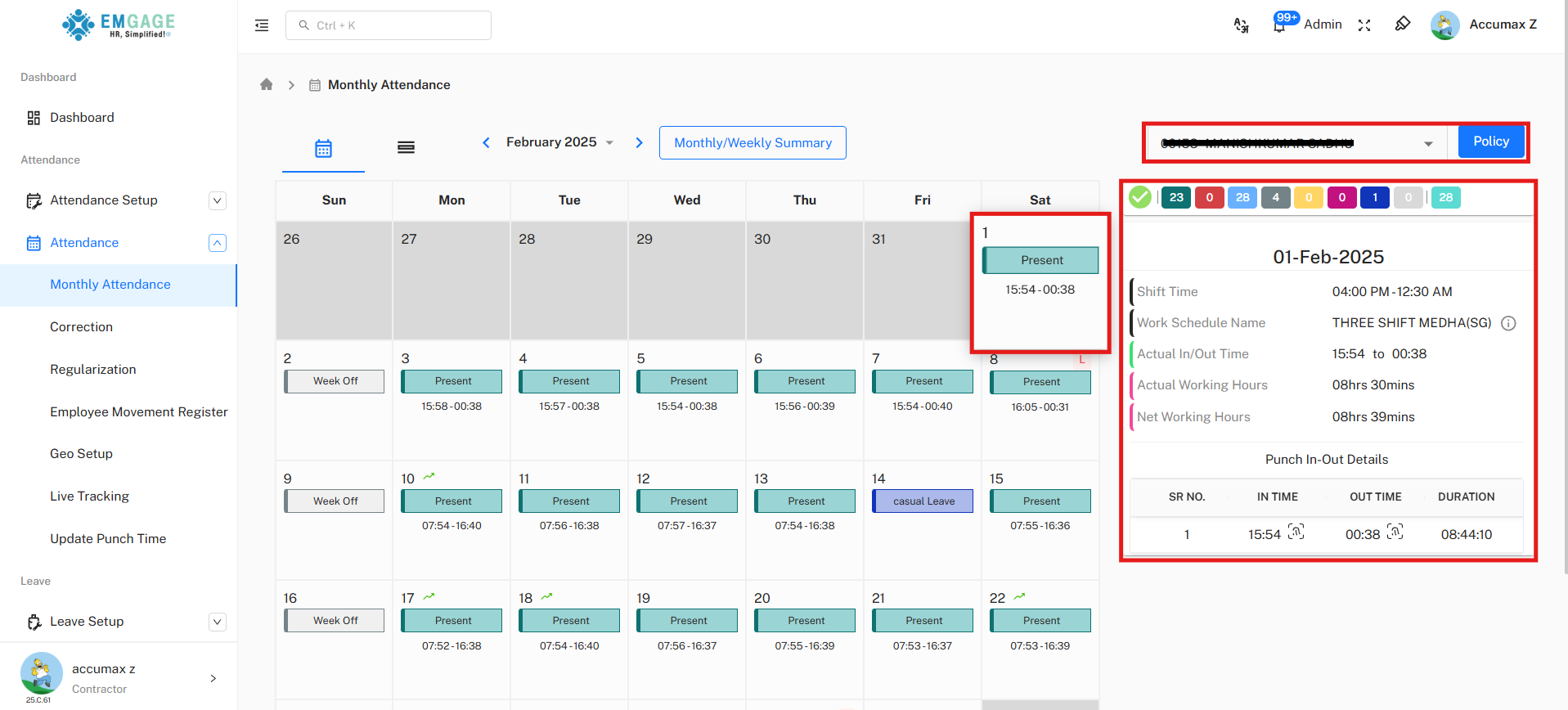Click the hamburger menu collapse icon
Viewport: 1568px width, 710px height.
point(262,25)
